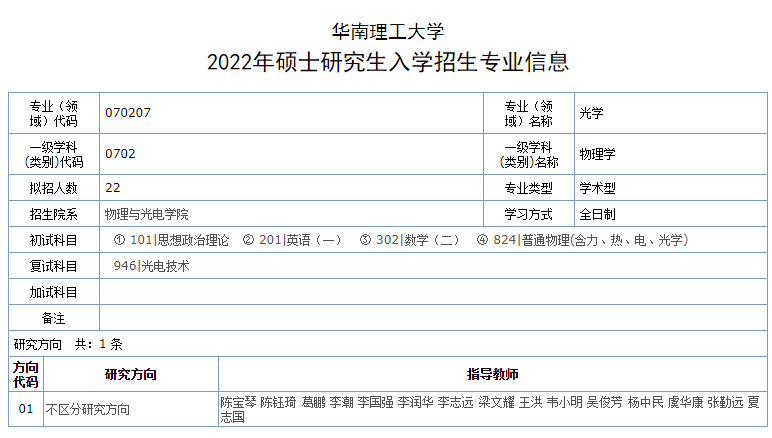The image size is (772, 438).
Task: Click the 华南理工大学 title text
Action: pyautogui.click(x=387, y=32)
